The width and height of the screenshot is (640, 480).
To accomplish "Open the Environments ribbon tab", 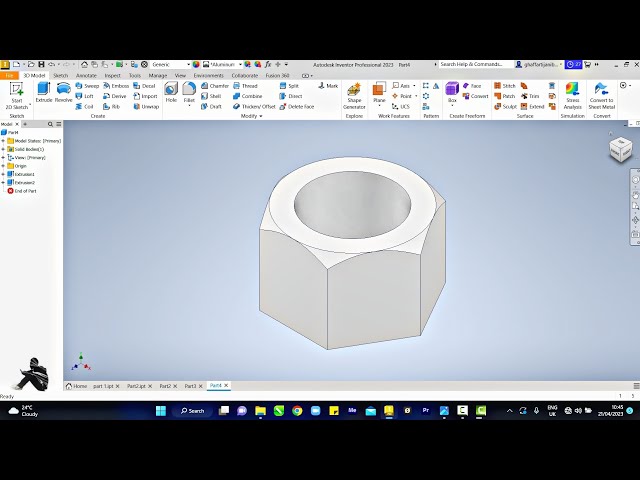I will pyautogui.click(x=209, y=76).
